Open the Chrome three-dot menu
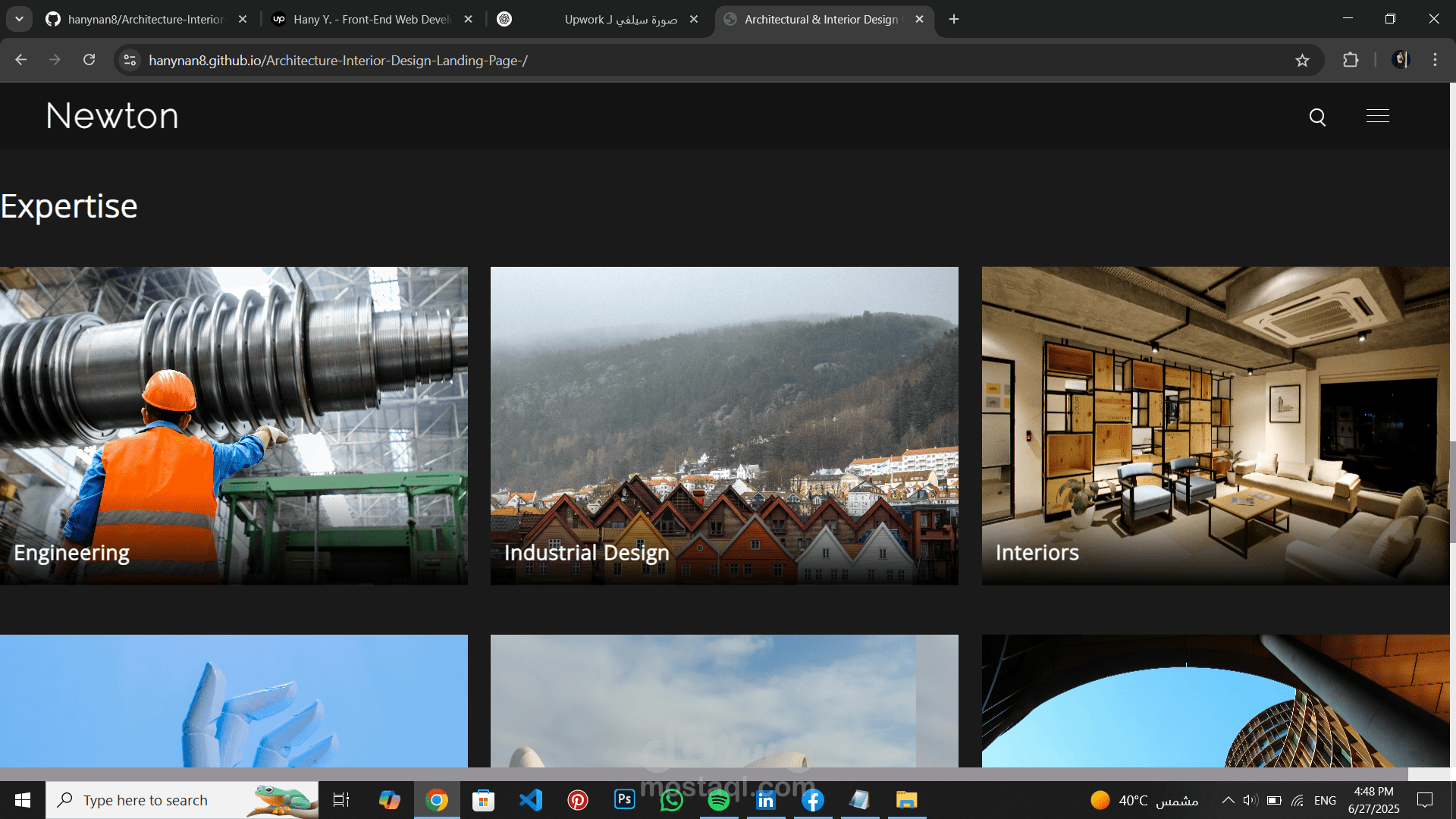The height and width of the screenshot is (819, 1456). pos(1435,60)
